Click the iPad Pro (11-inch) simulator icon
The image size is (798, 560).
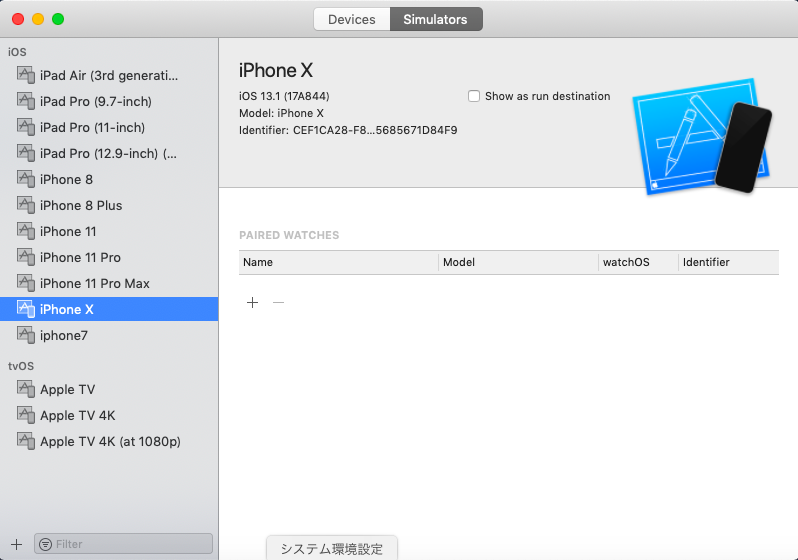tap(25, 127)
